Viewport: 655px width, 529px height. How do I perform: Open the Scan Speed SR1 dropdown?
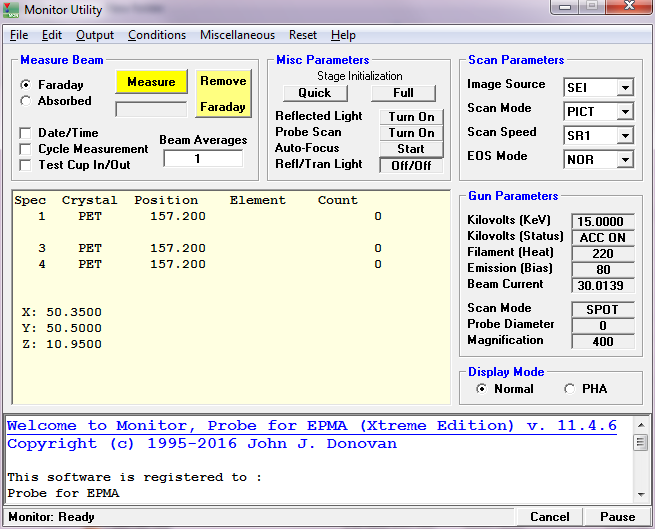coord(625,136)
